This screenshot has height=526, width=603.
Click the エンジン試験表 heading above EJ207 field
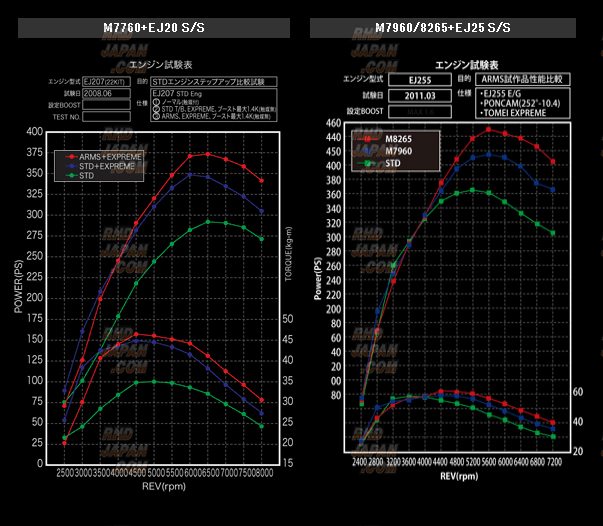point(161,65)
